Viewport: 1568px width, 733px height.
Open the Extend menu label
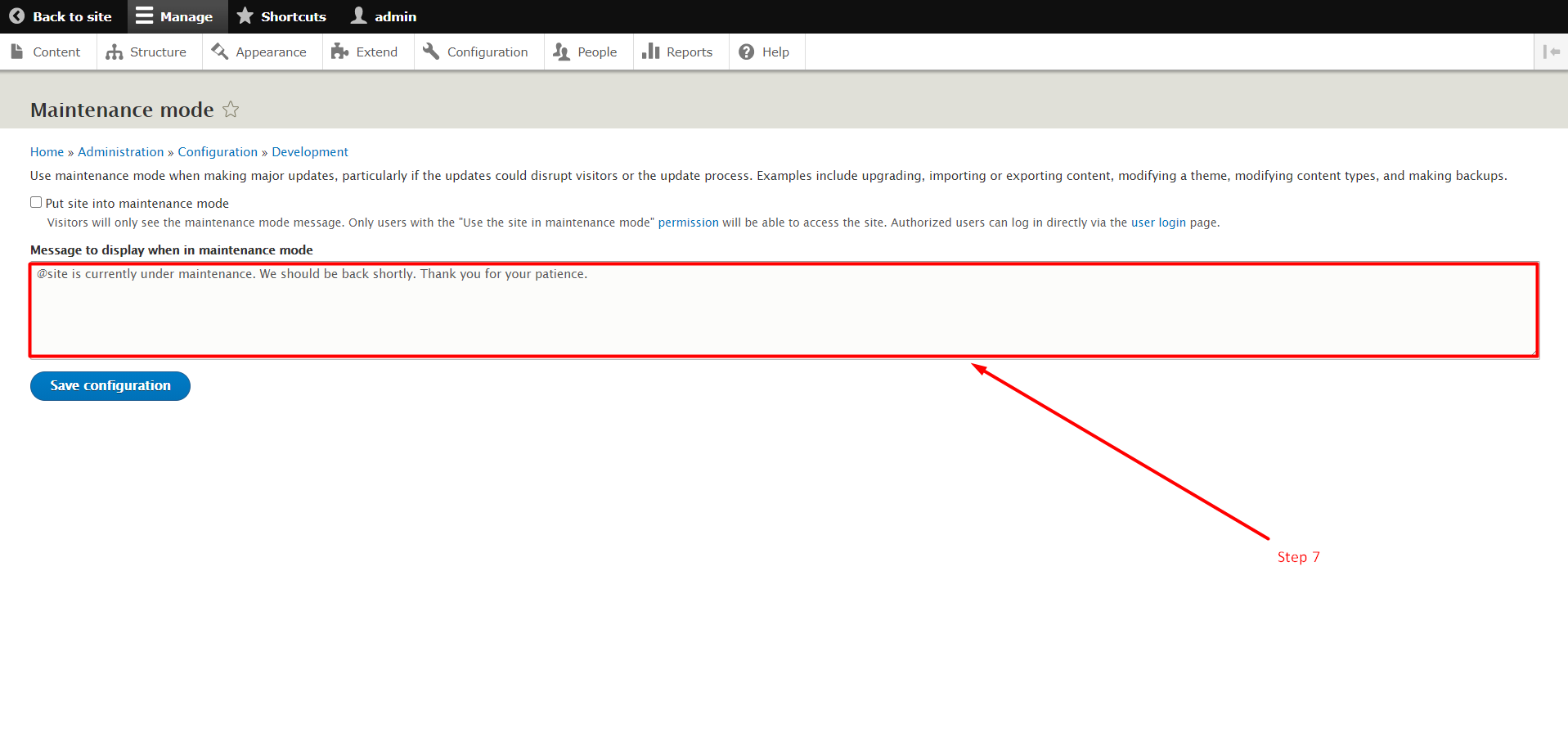pos(377,52)
